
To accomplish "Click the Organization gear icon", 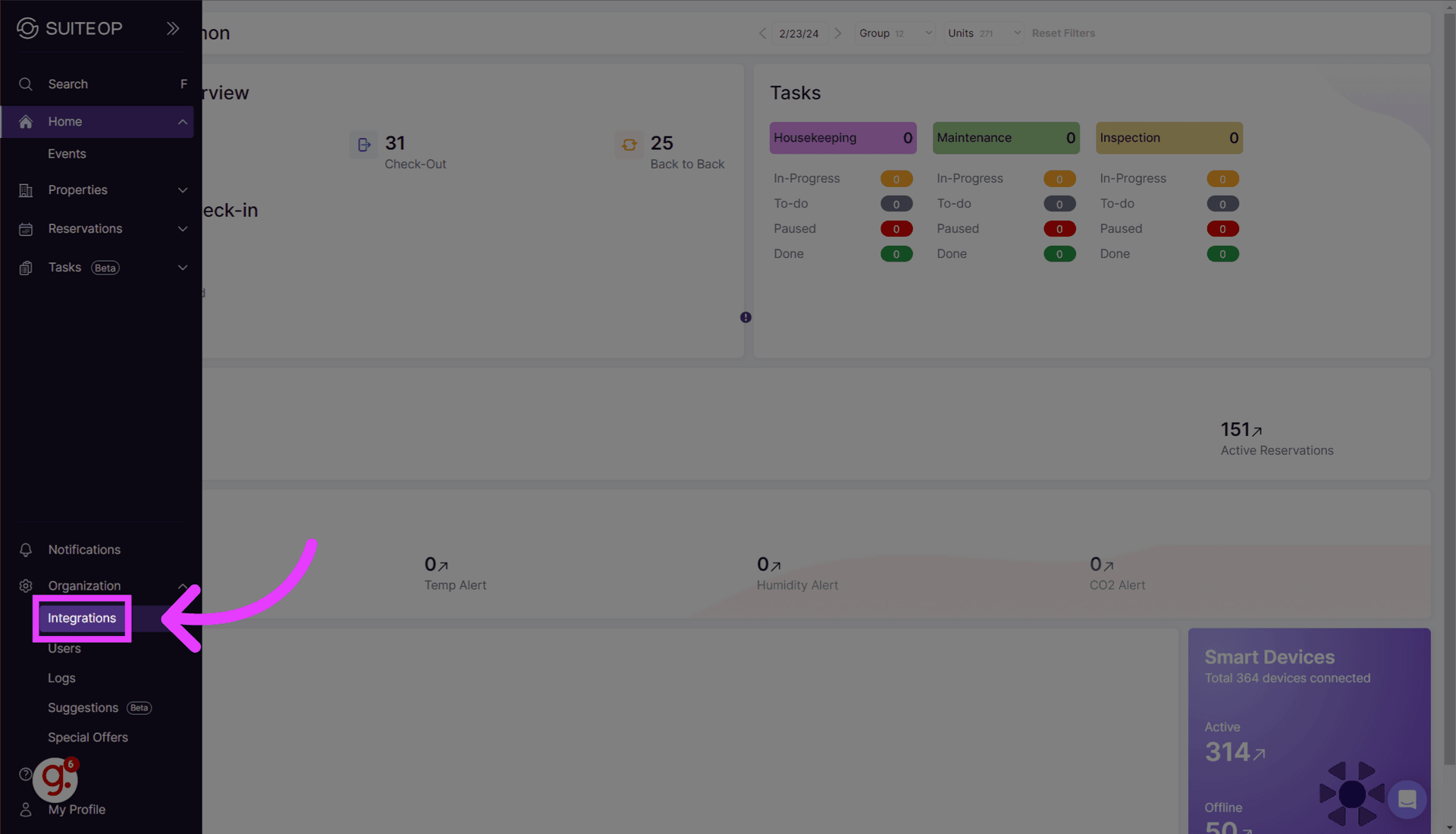I will [x=25, y=585].
